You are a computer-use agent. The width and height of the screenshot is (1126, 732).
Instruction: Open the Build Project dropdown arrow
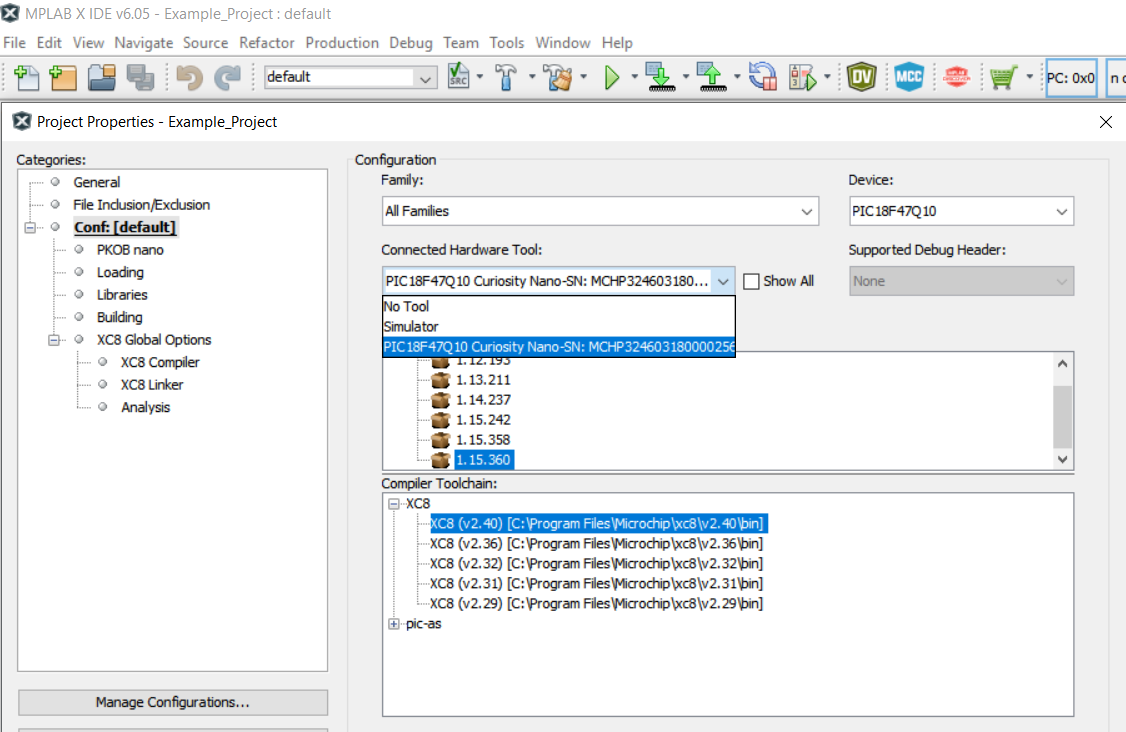click(532, 77)
